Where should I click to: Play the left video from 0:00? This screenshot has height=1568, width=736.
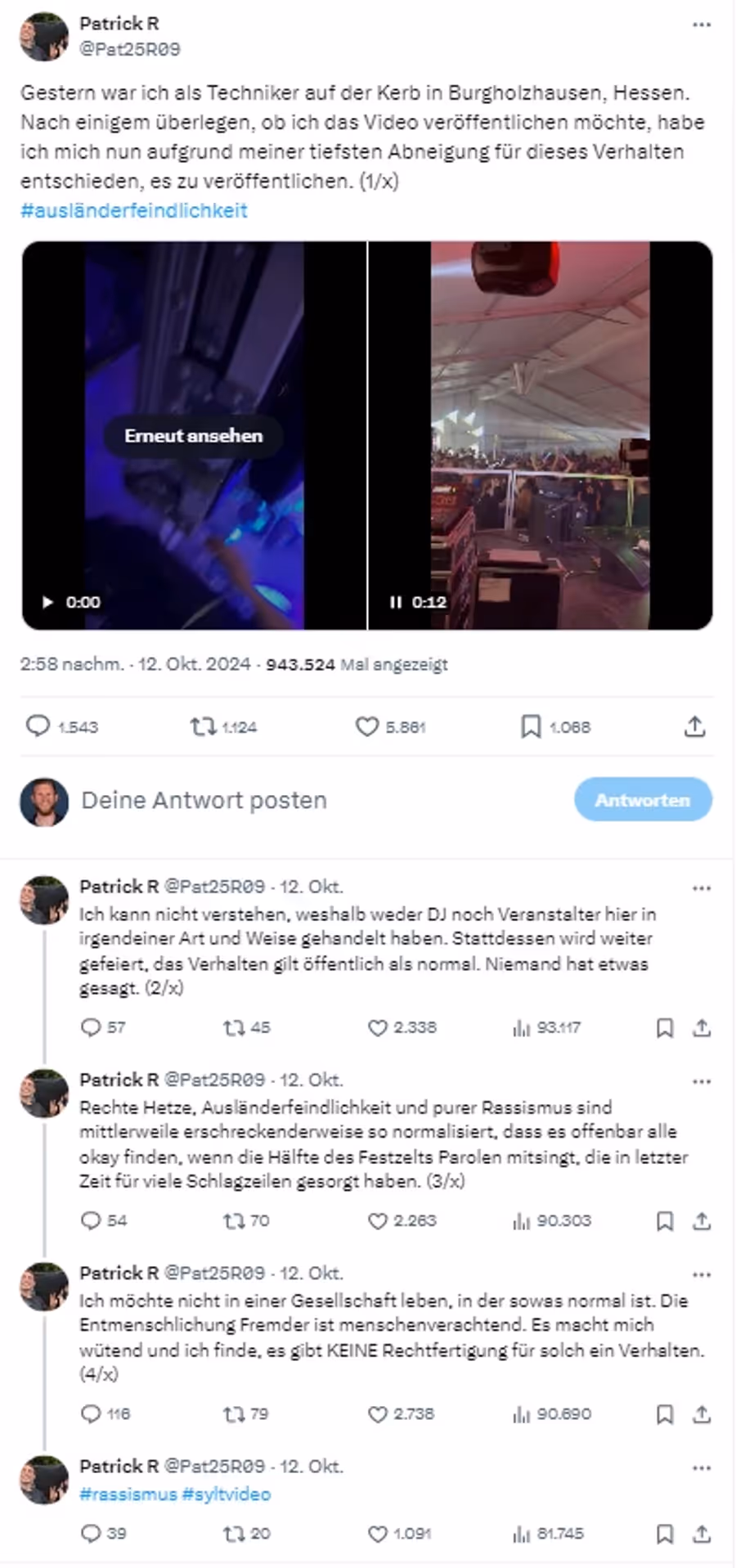point(47,602)
